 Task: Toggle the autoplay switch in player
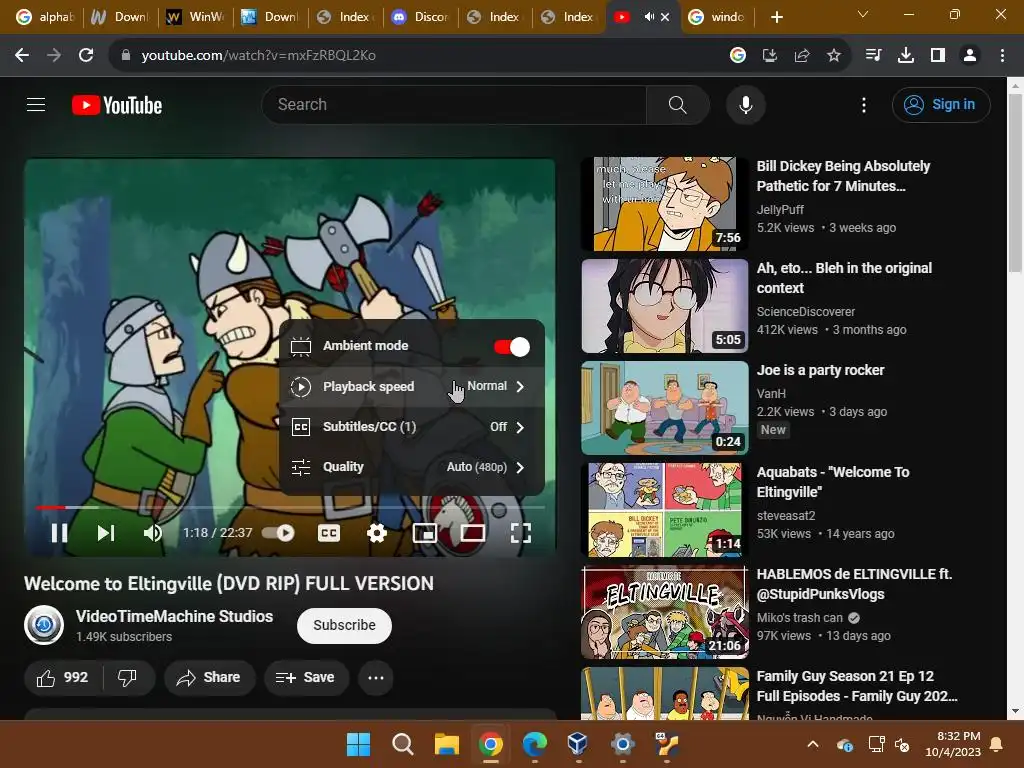(x=278, y=533)
